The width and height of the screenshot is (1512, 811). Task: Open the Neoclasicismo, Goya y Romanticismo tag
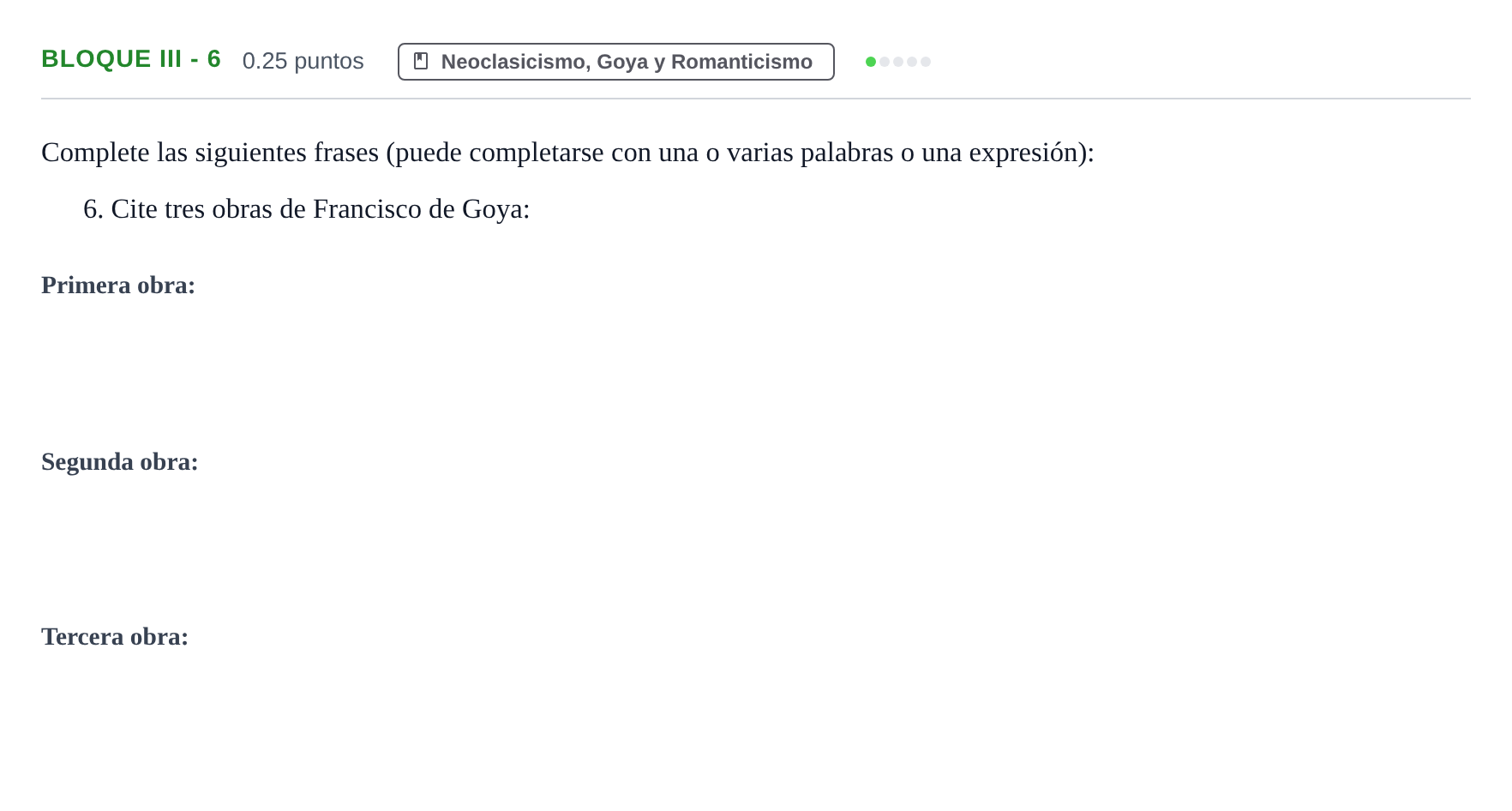pos(615,62)
